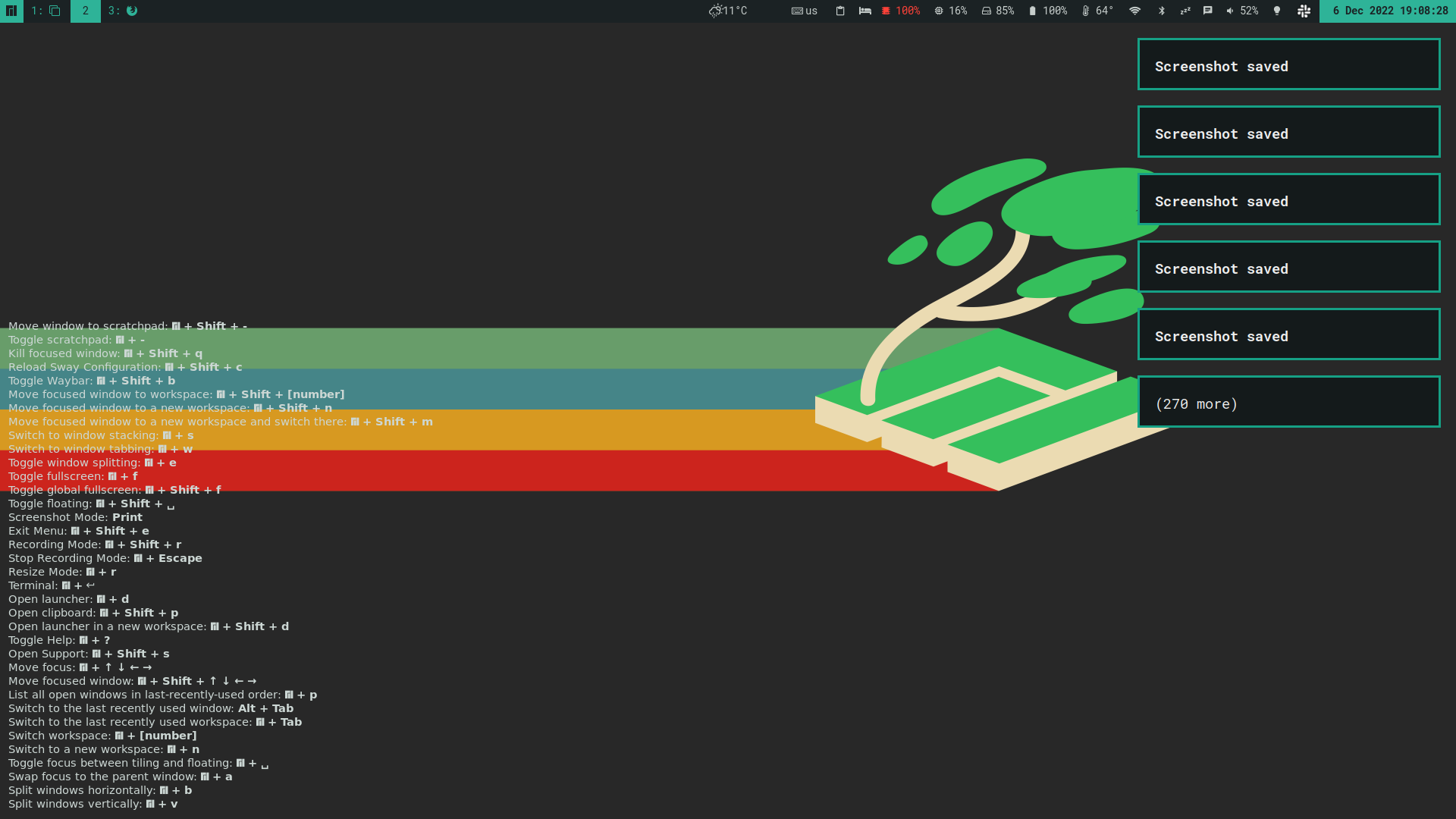Open the Manjaro logo menu in the bar

point(11,11)
